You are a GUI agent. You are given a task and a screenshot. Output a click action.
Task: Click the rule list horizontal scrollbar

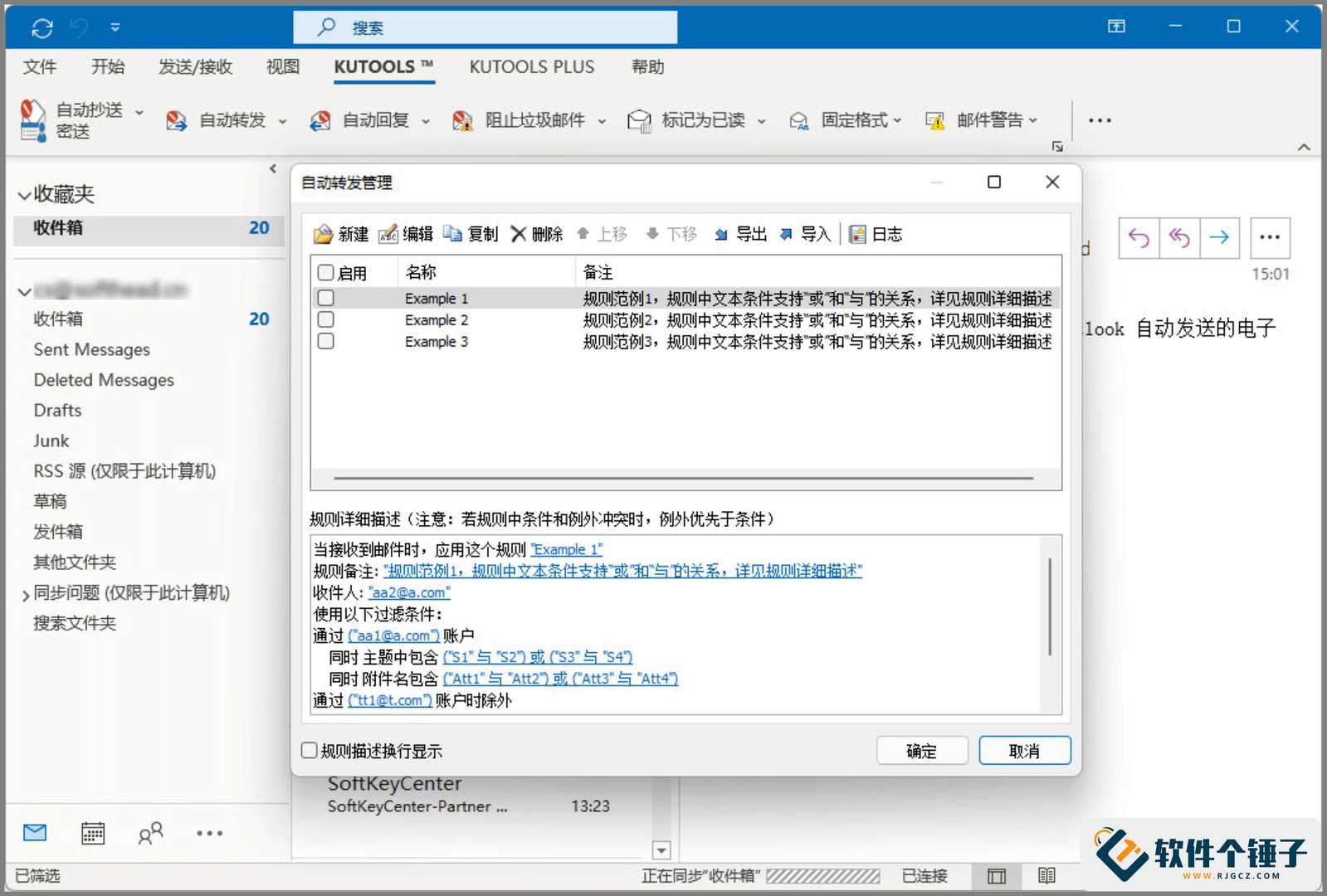point(684,479)
